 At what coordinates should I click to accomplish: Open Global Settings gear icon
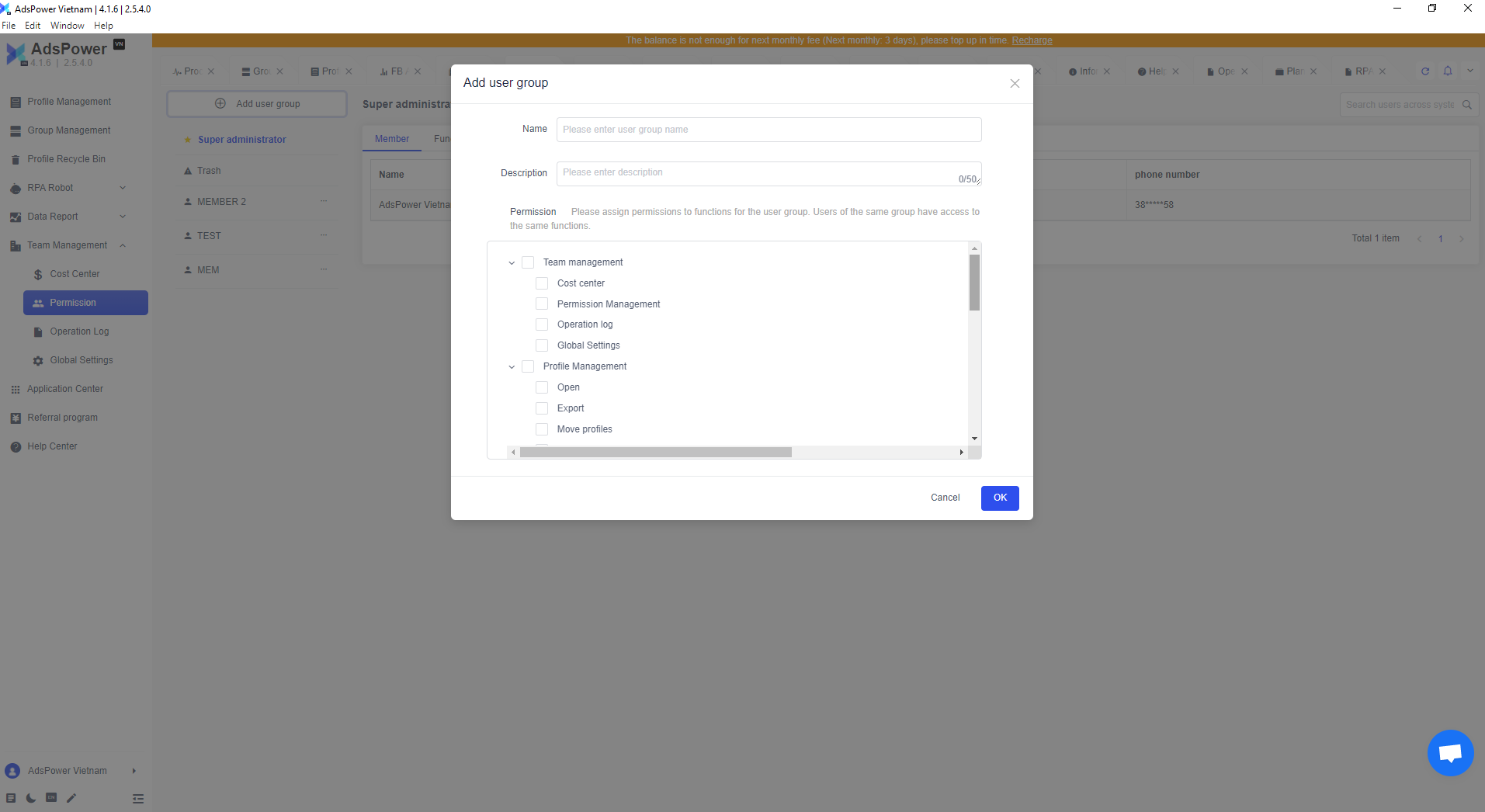click(38, 361)
